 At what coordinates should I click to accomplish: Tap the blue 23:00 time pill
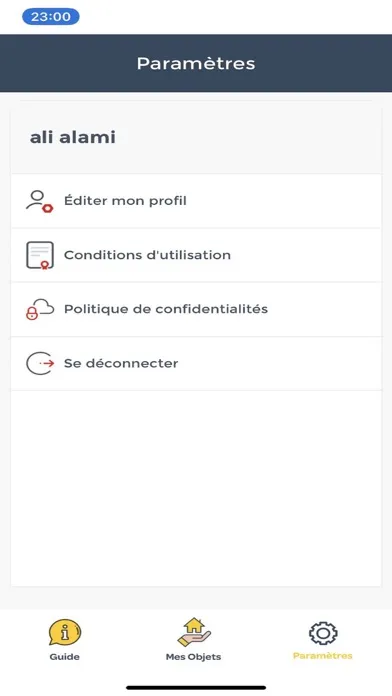(51, 17)
